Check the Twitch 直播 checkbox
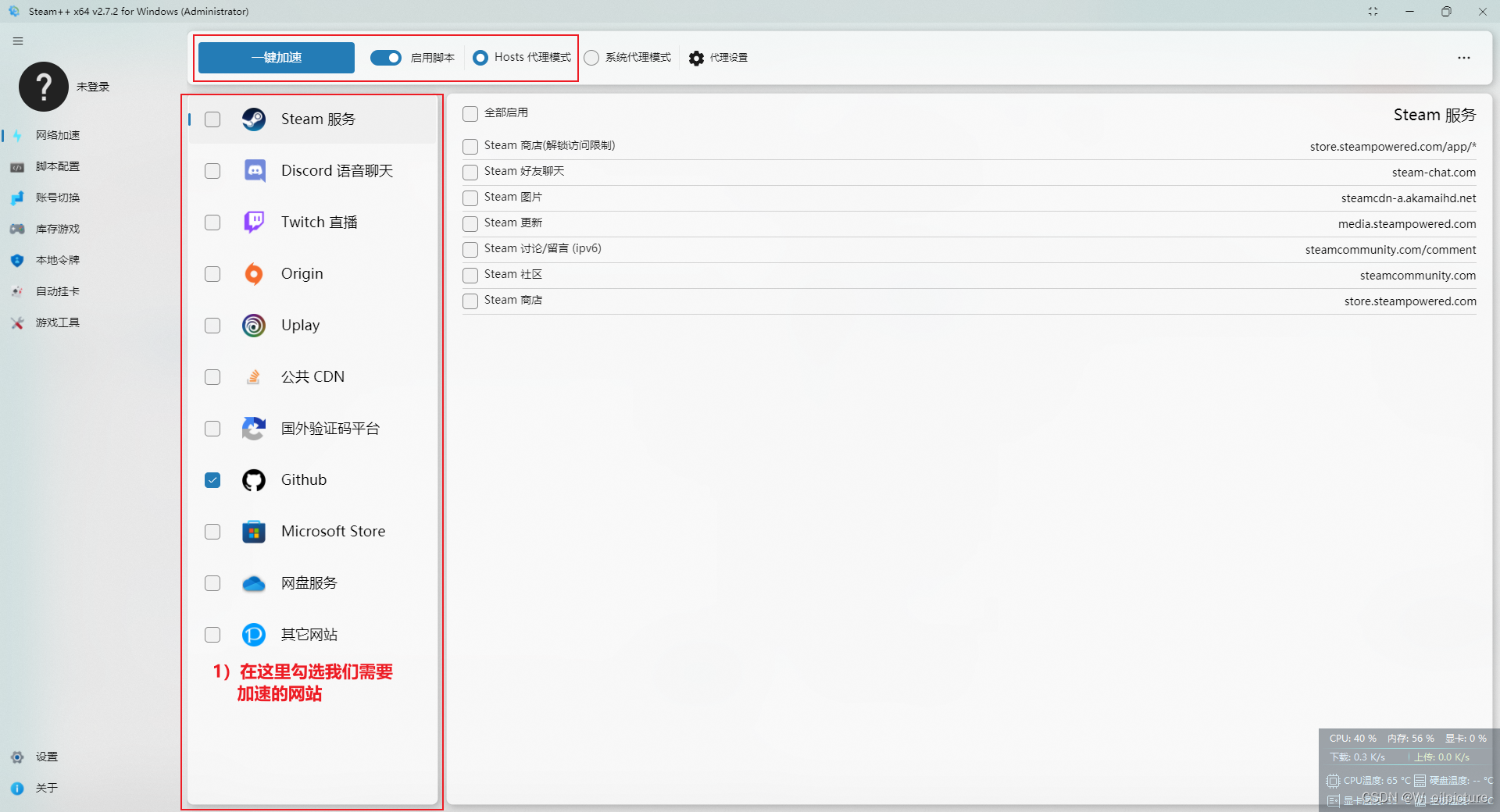This screenshot has width=1500, height=812. 212,223
